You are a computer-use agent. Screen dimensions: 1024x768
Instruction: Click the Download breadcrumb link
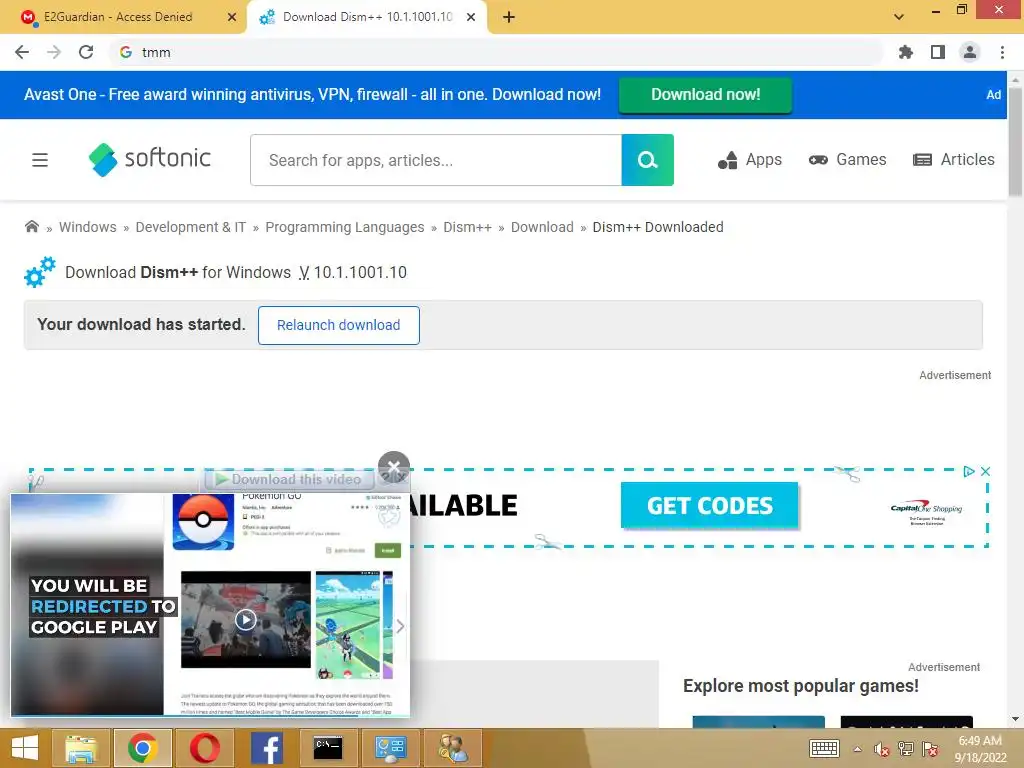pyautogui.click(x=542, y=227)
